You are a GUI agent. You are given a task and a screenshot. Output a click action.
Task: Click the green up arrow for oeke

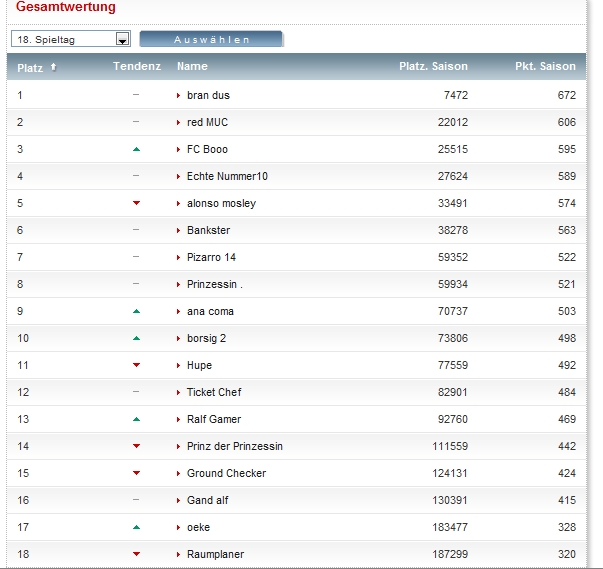pos(136,527)
